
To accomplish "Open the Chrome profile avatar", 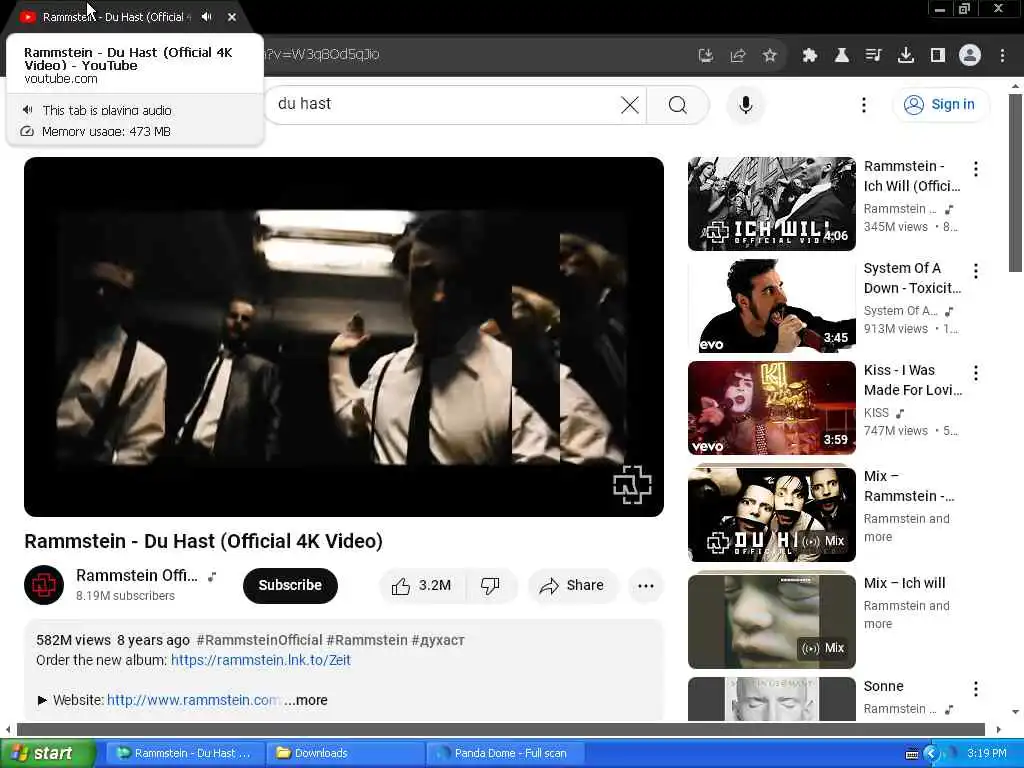I will (970, 56).
